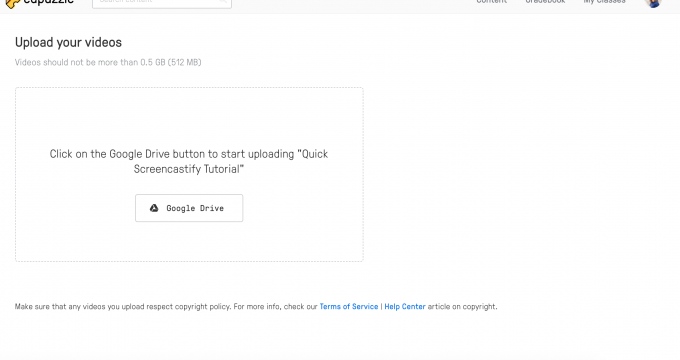680x360 pixels.
Task: Open the Terms of Service link
Action: (349, 306)
